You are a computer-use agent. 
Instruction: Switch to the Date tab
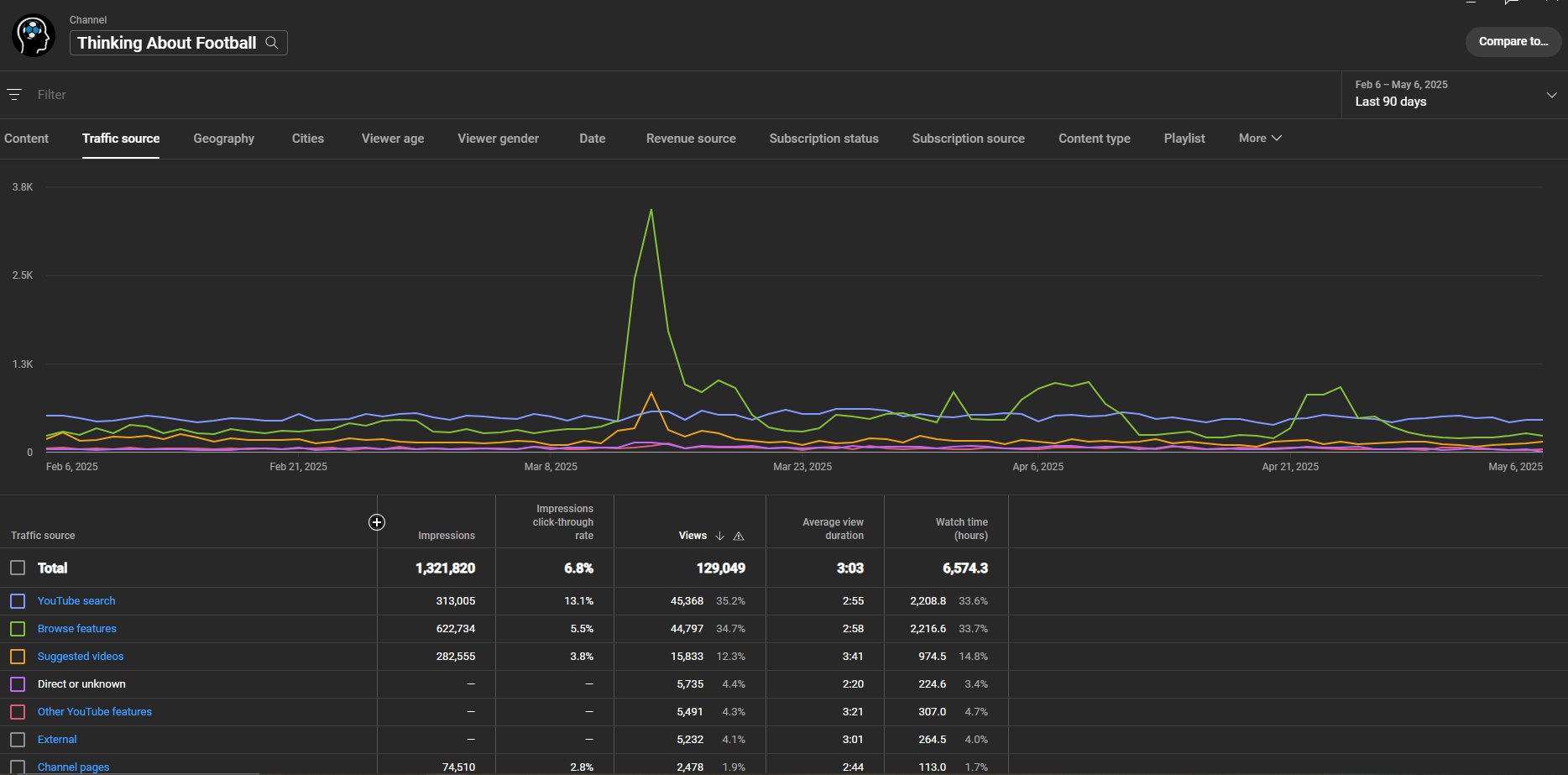point(593,139)
